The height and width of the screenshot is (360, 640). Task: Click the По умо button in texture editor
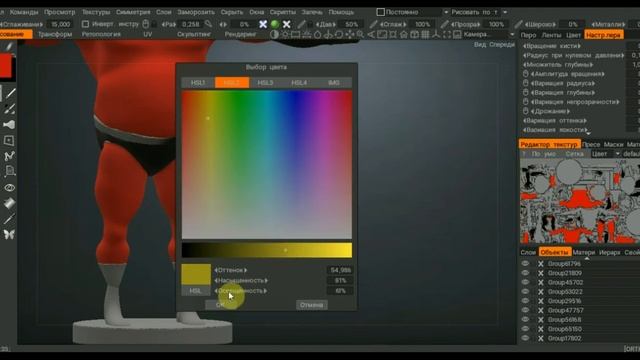544,154
